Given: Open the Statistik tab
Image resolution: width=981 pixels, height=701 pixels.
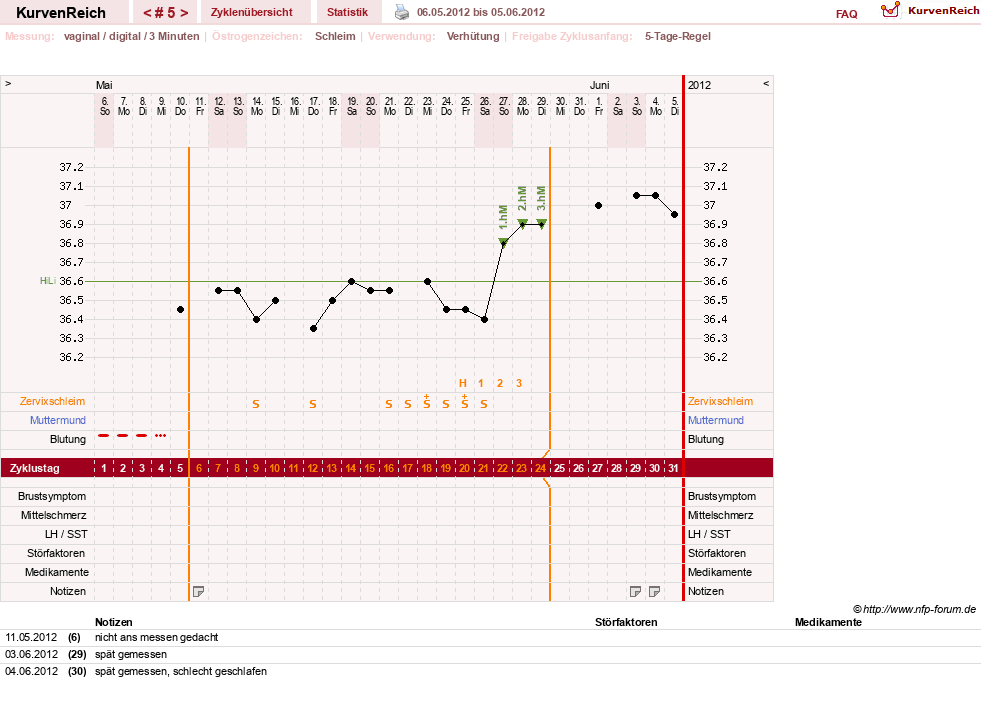Looking at the screenshot, I should click(x=347, y=12).
